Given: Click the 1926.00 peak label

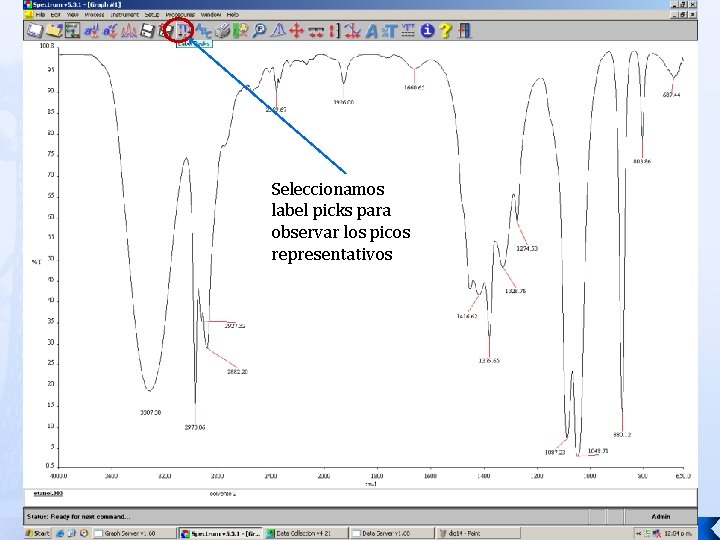Looking at the screenshot, I should click(343, 102).
